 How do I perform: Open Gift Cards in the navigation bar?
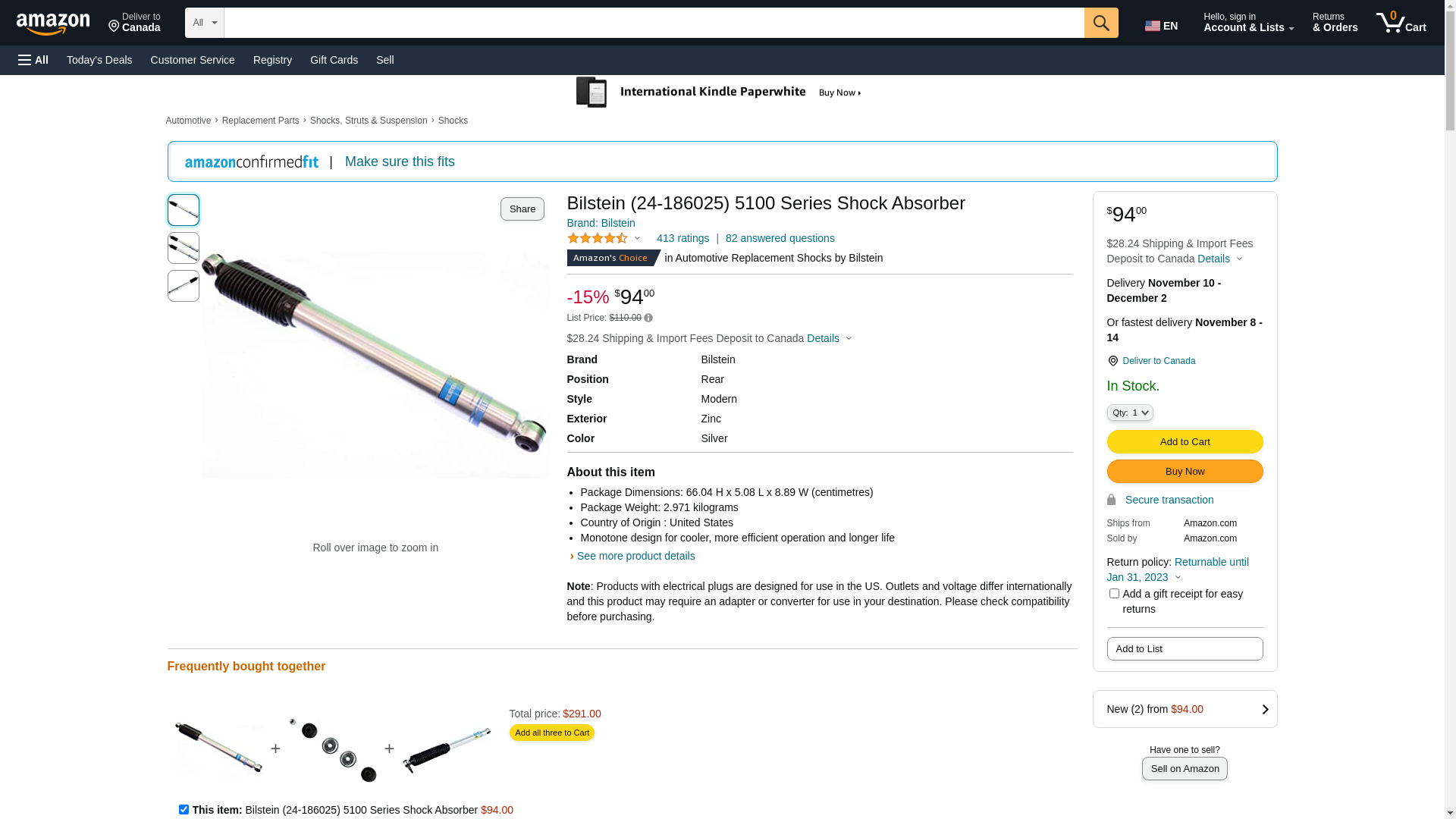coord(334,60)
